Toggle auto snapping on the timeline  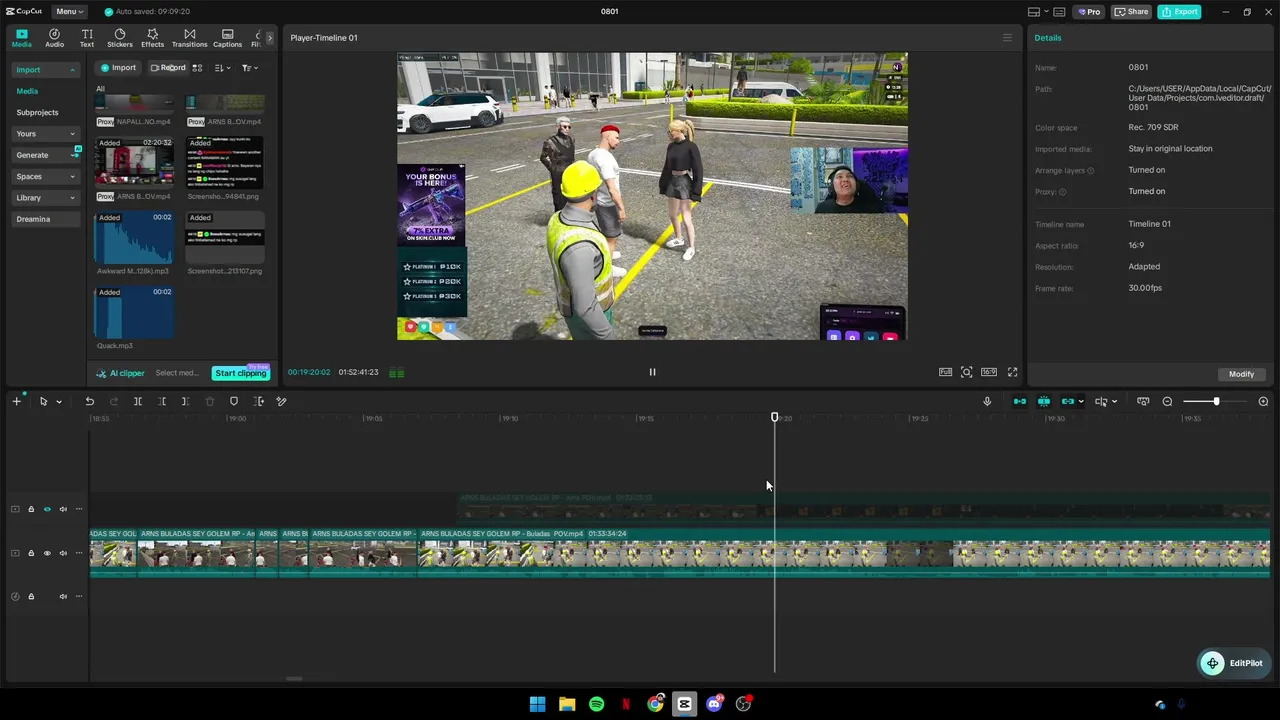(1043, 402)
